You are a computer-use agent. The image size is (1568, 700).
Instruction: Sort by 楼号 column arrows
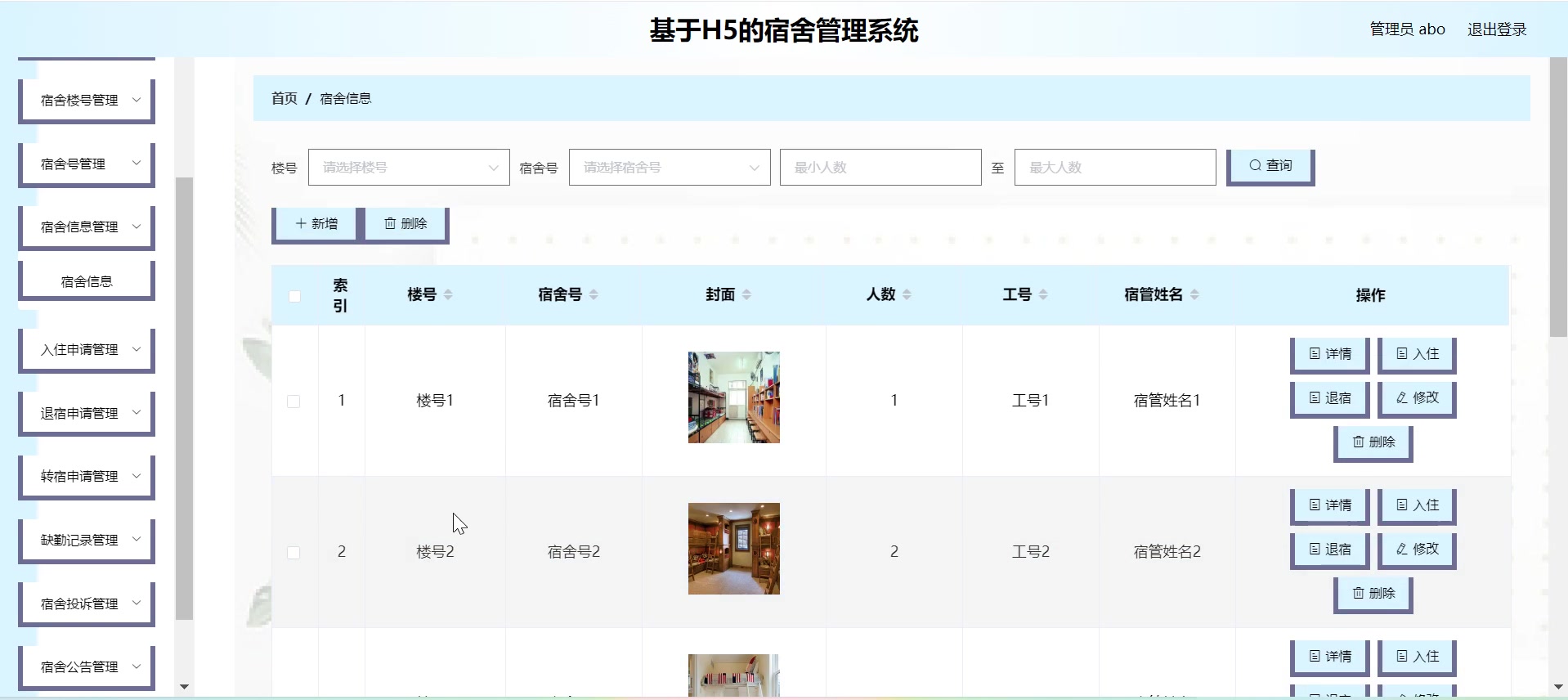tap(448, 295)
